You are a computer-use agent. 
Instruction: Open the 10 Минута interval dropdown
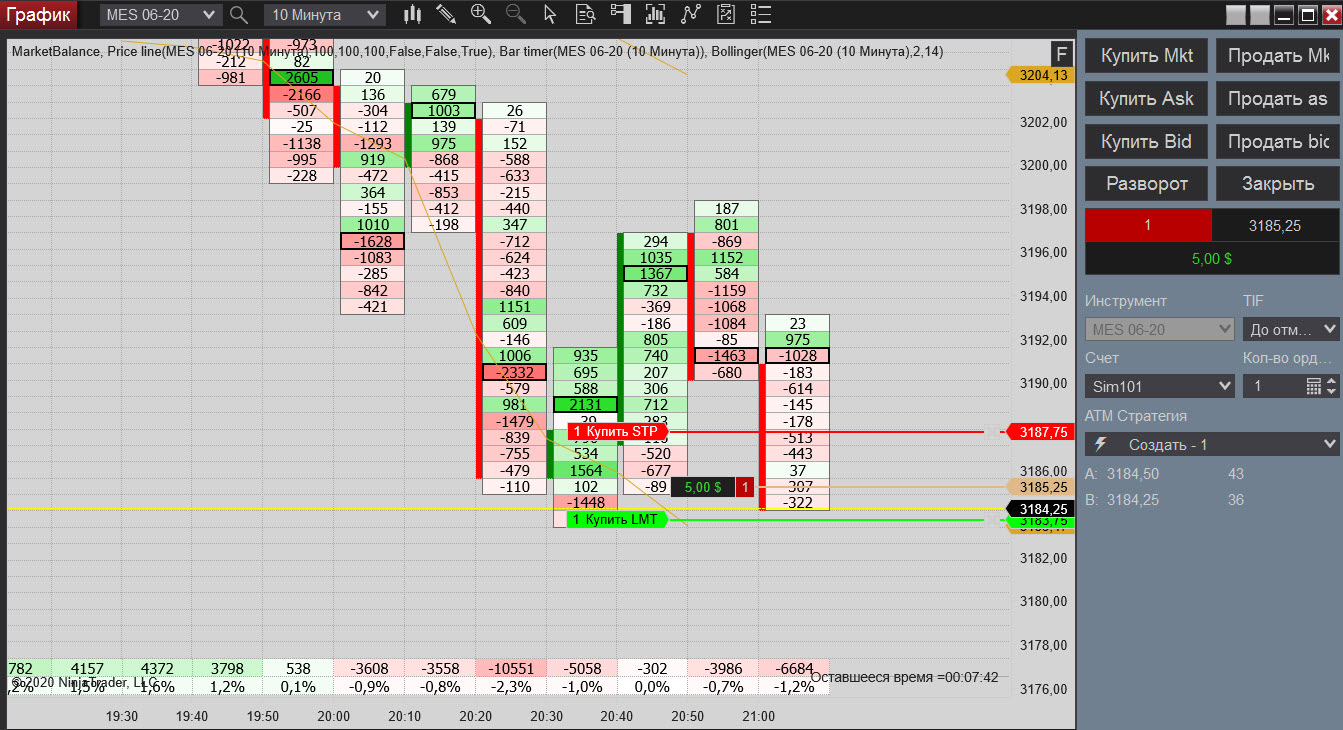click(324, 15)
